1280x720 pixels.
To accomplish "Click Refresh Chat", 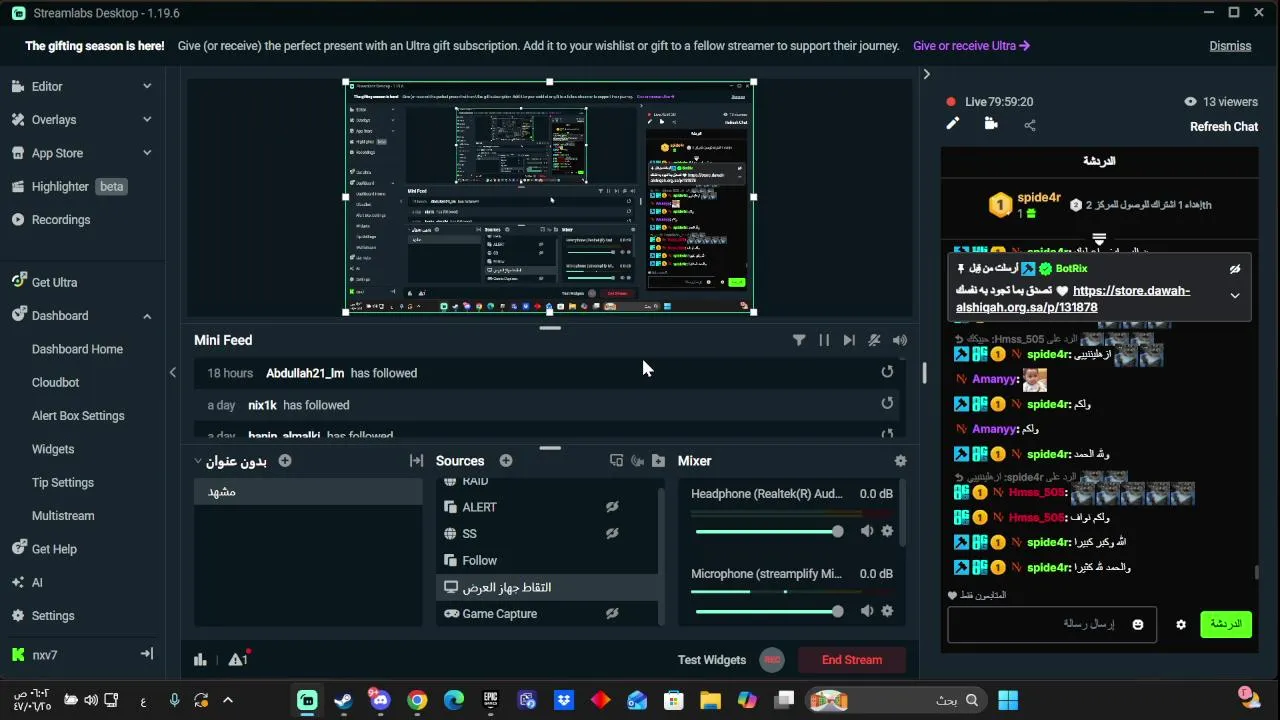I will [1224, 126].
